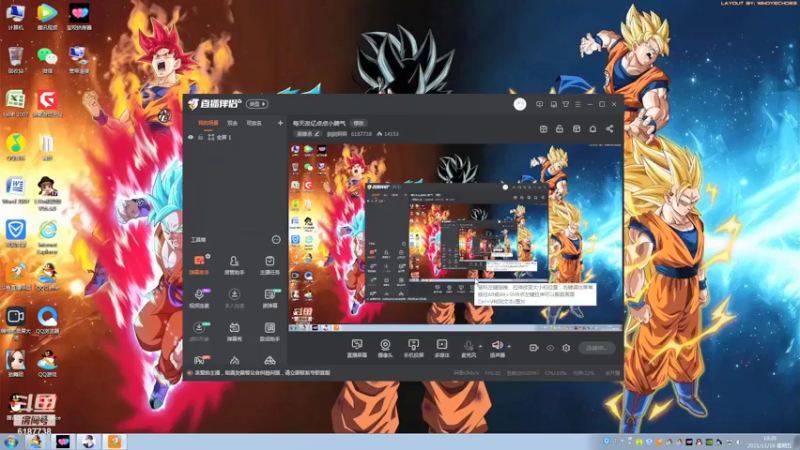The image size is (800, 450).
Task: Open Word 2007 desktop shortcut
Action: (15, 191)
